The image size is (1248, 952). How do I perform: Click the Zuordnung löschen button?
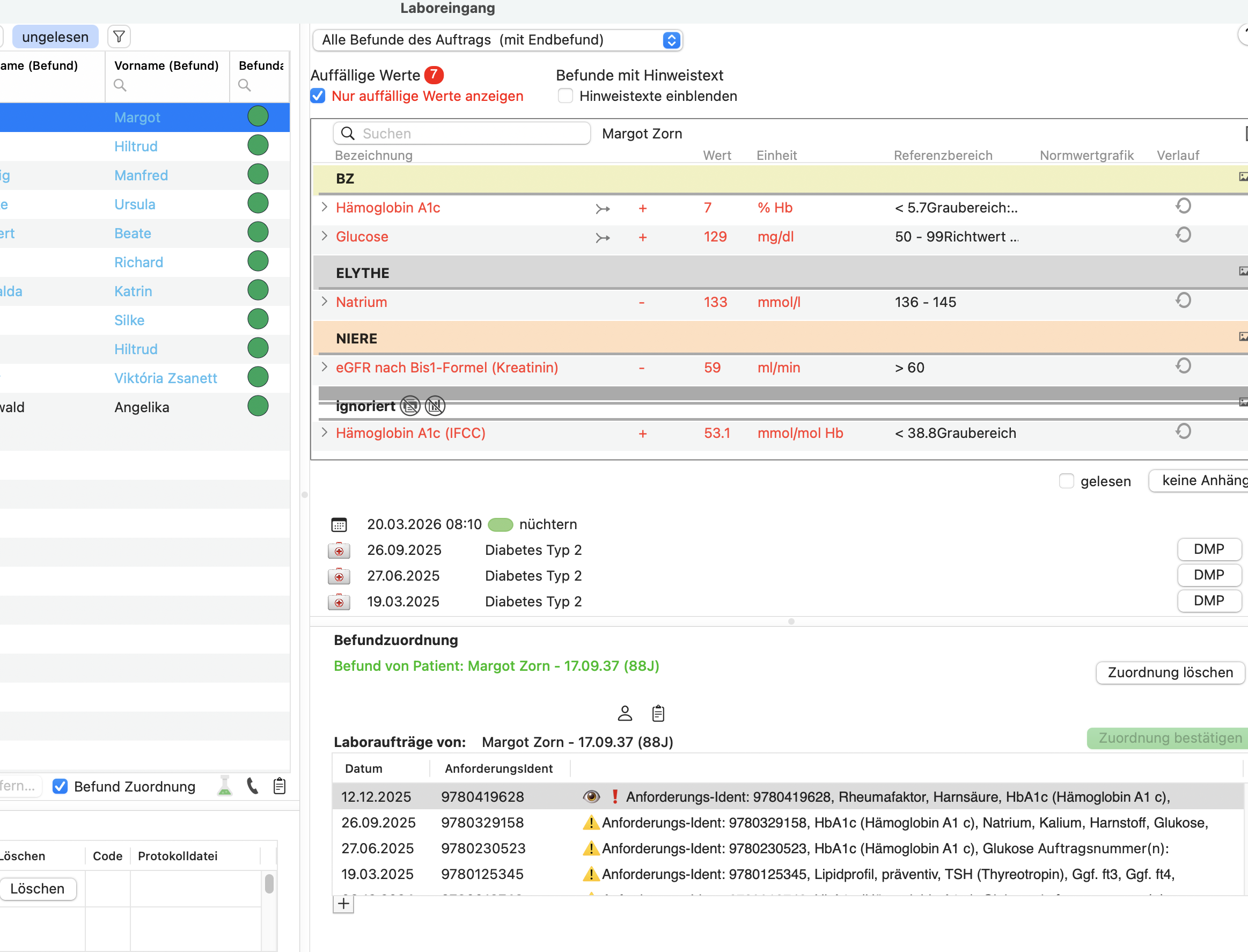click(x=1170, y=672)
